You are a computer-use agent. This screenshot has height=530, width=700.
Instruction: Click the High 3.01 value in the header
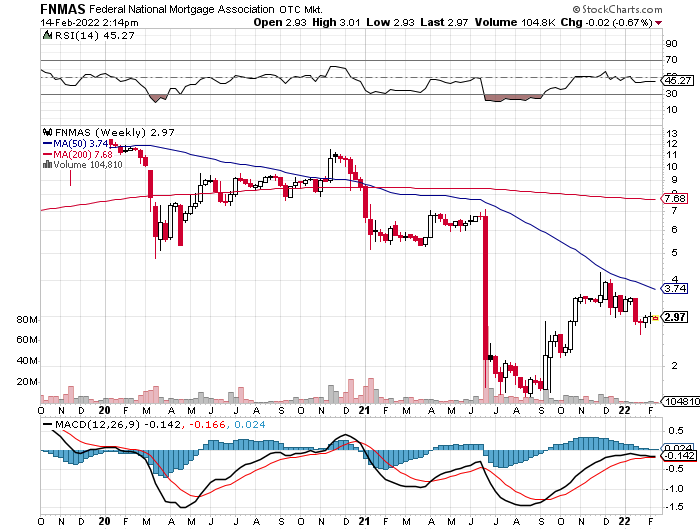coord(336,22)
